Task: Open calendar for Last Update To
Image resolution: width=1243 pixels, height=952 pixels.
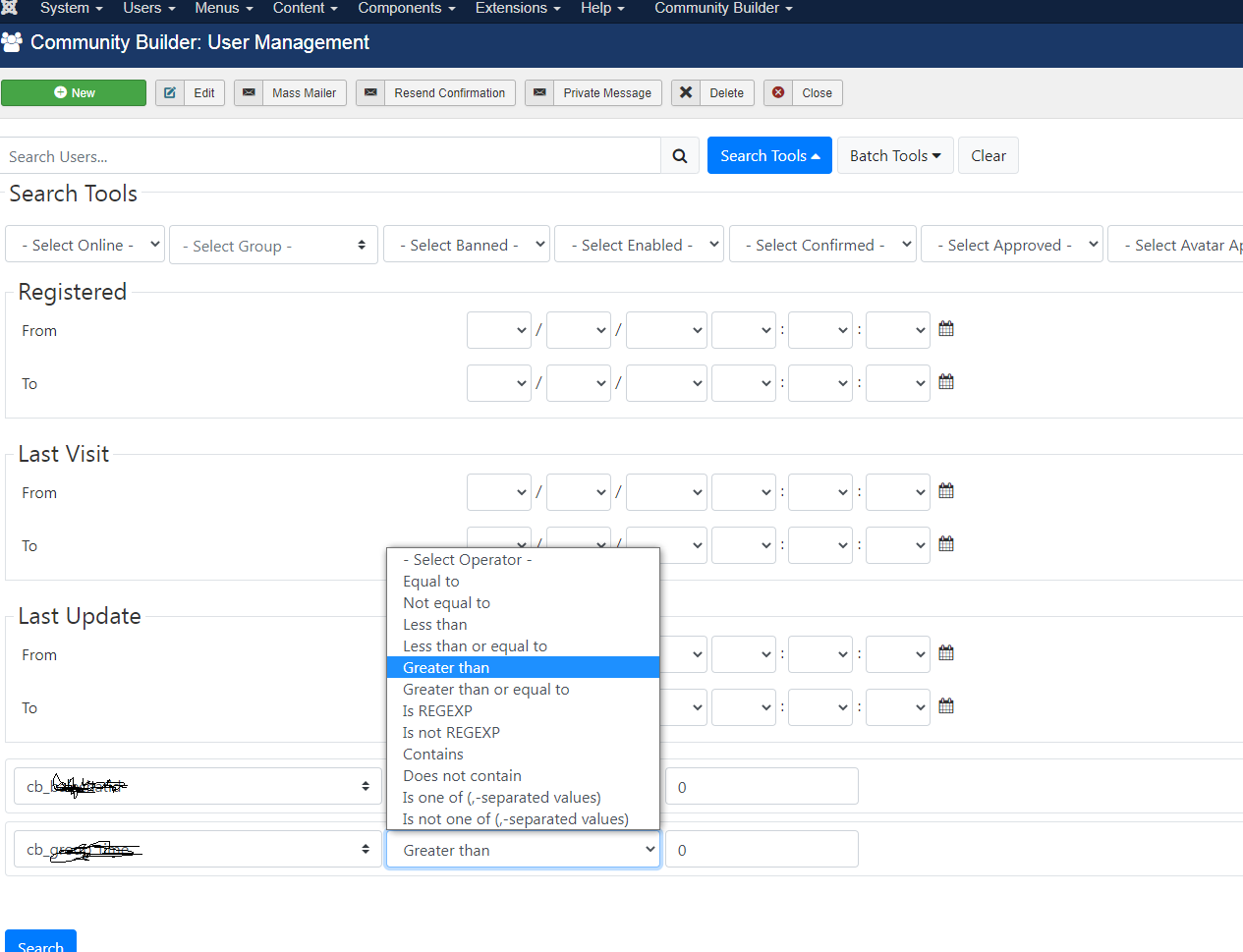Action: [946, 706]
